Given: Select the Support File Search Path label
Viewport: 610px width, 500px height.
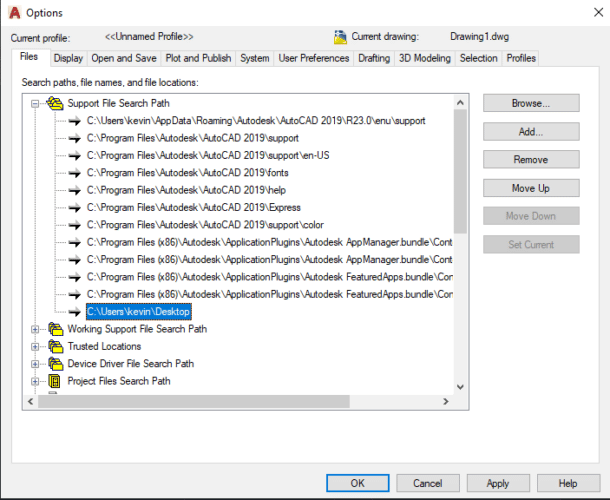Looking at the screenshot, I should click(x=119, y=104).
